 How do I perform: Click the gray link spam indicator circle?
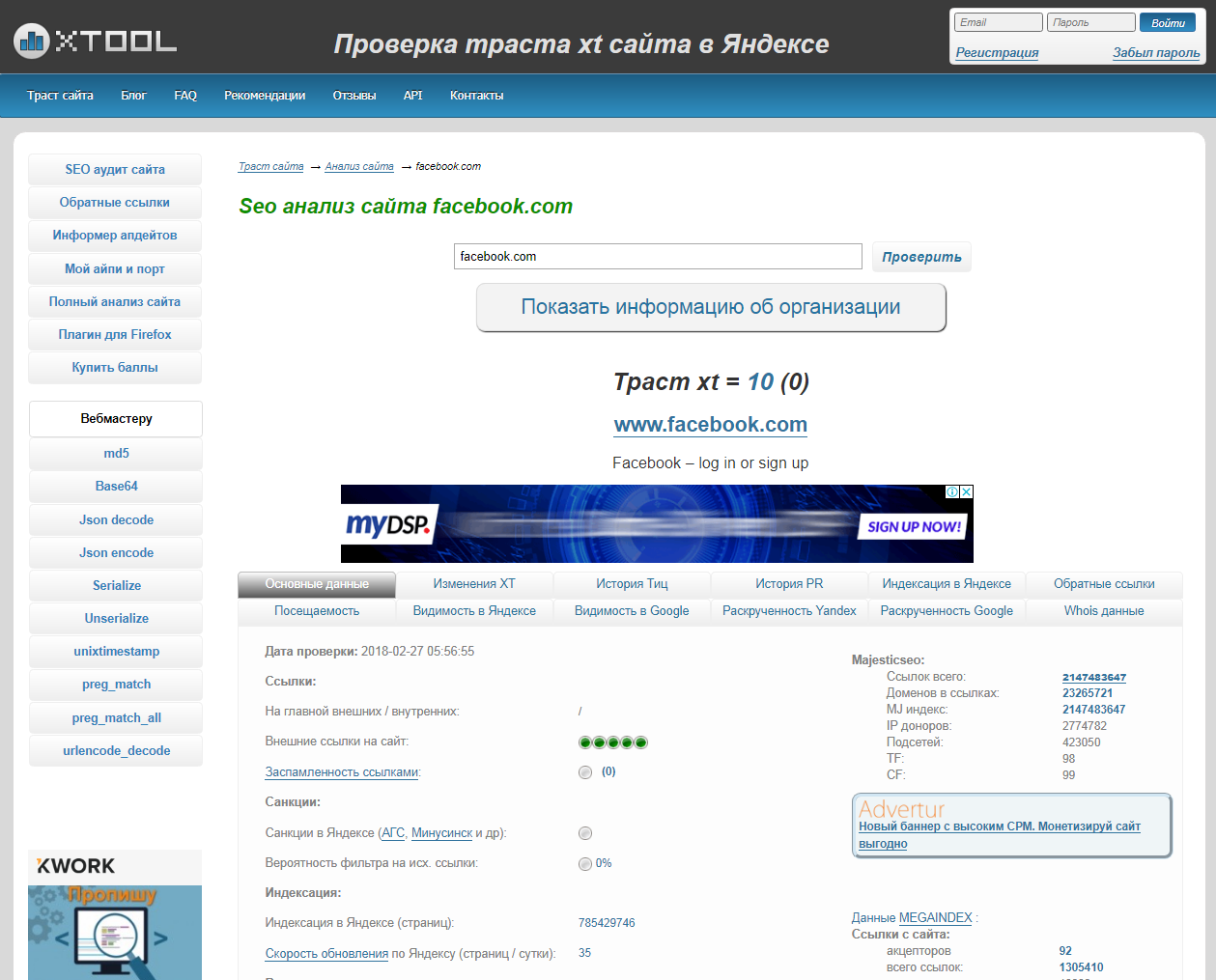pos(585,772)
